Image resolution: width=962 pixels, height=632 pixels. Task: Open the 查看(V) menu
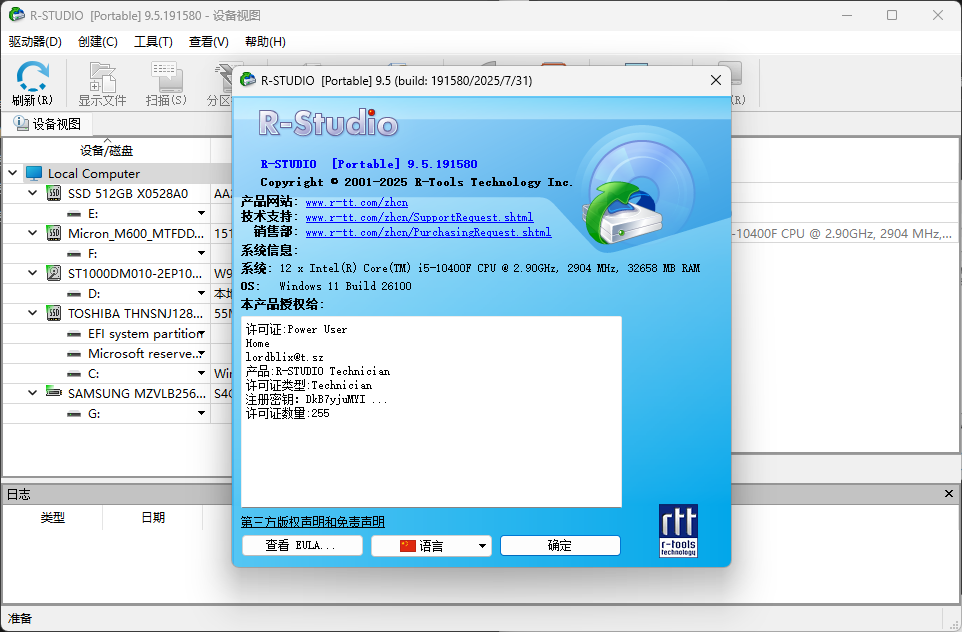tap(209, 42)
